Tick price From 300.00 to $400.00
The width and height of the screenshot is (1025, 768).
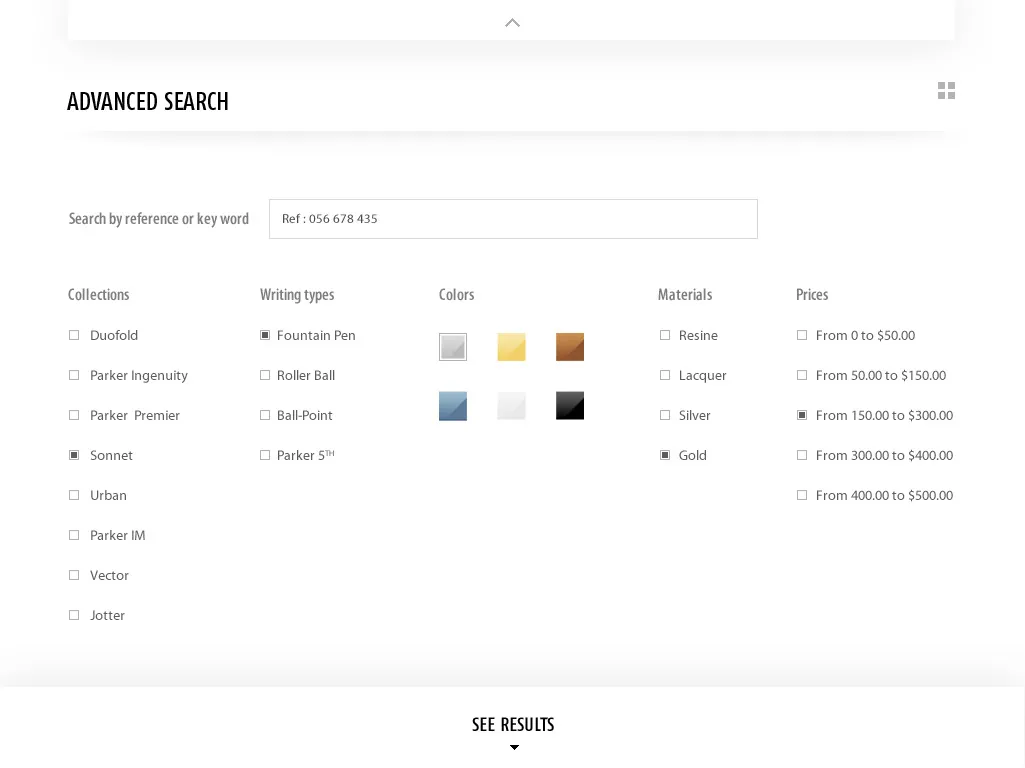point(802,455)
